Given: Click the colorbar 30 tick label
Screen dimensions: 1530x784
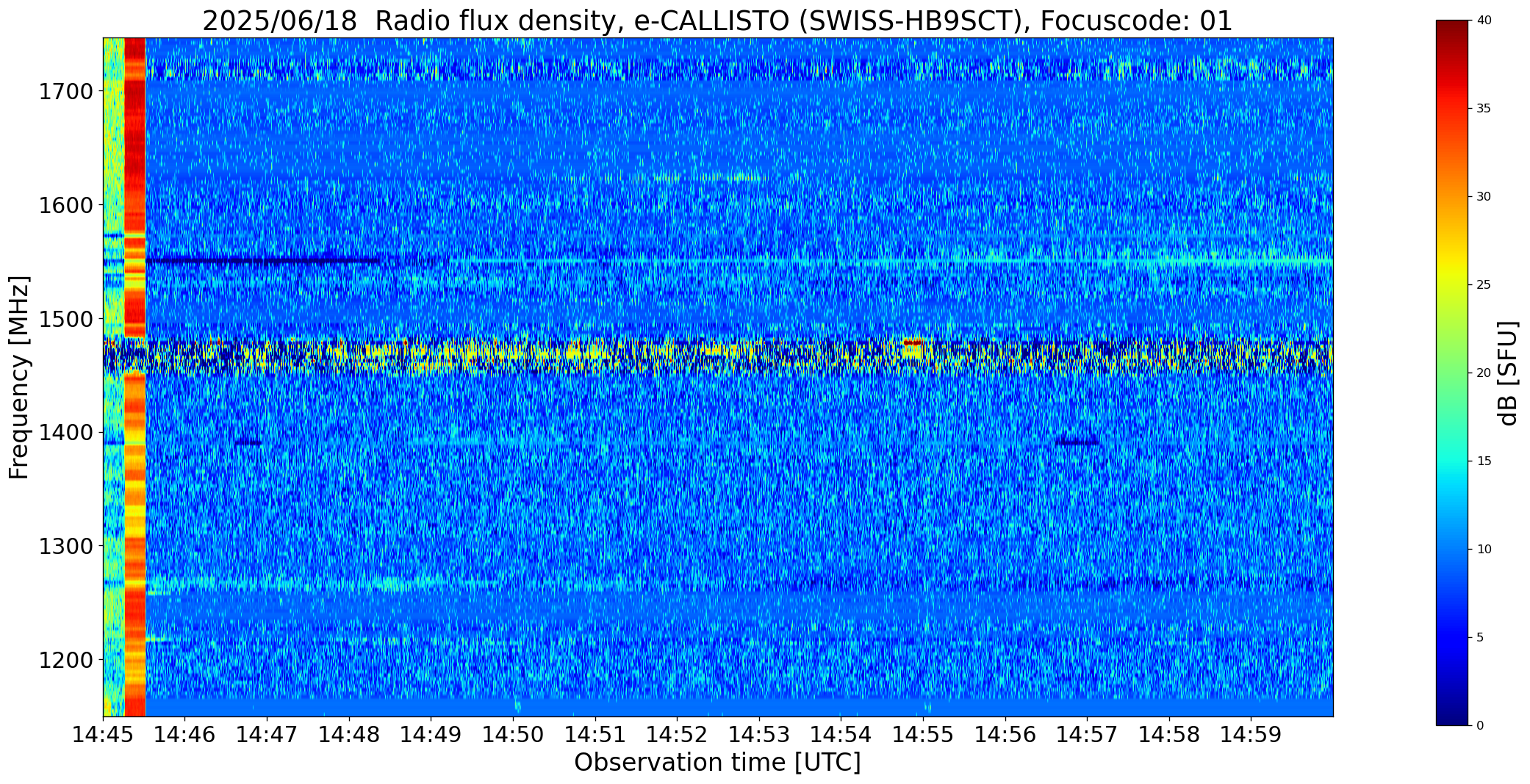Looking at the screenshot, I should [1484, 197].
